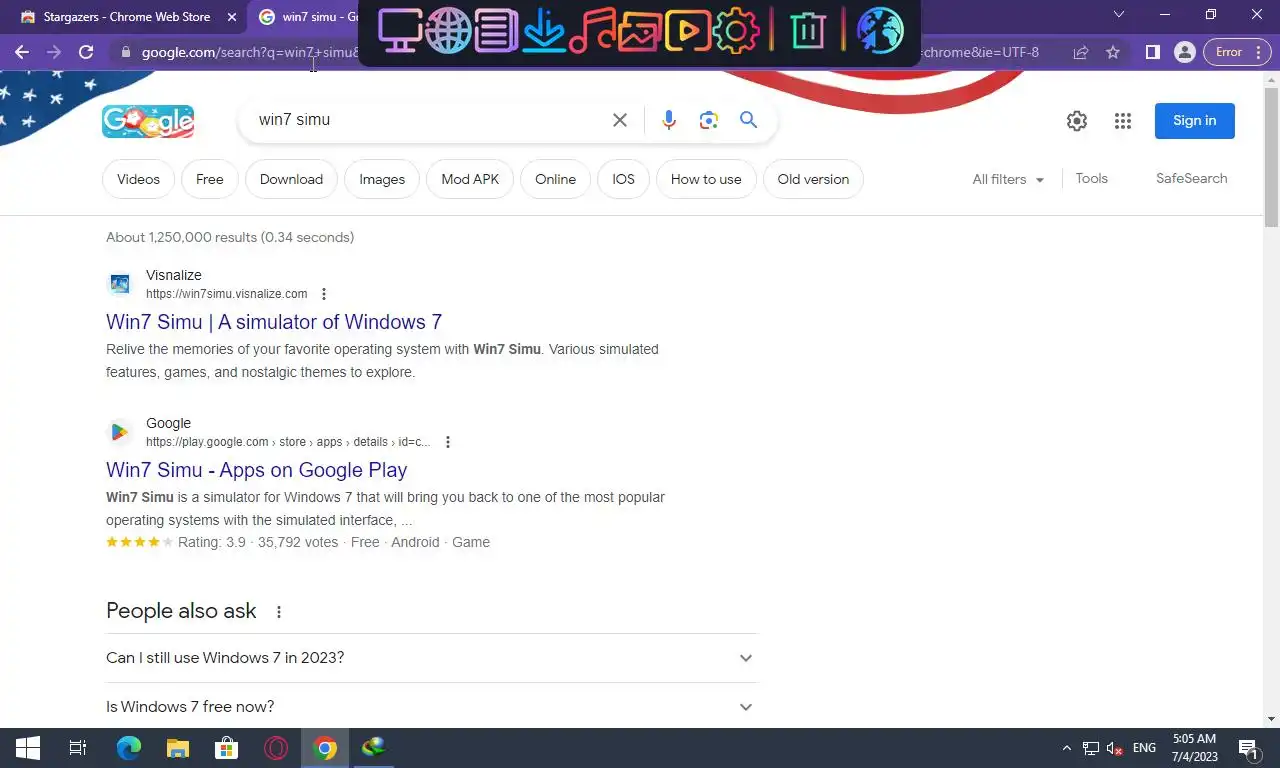Open 'Win7 Simu | A simulator of Windows 7' link
Image resolution: width=1280 pixels, height=768 pixels.
274,322
